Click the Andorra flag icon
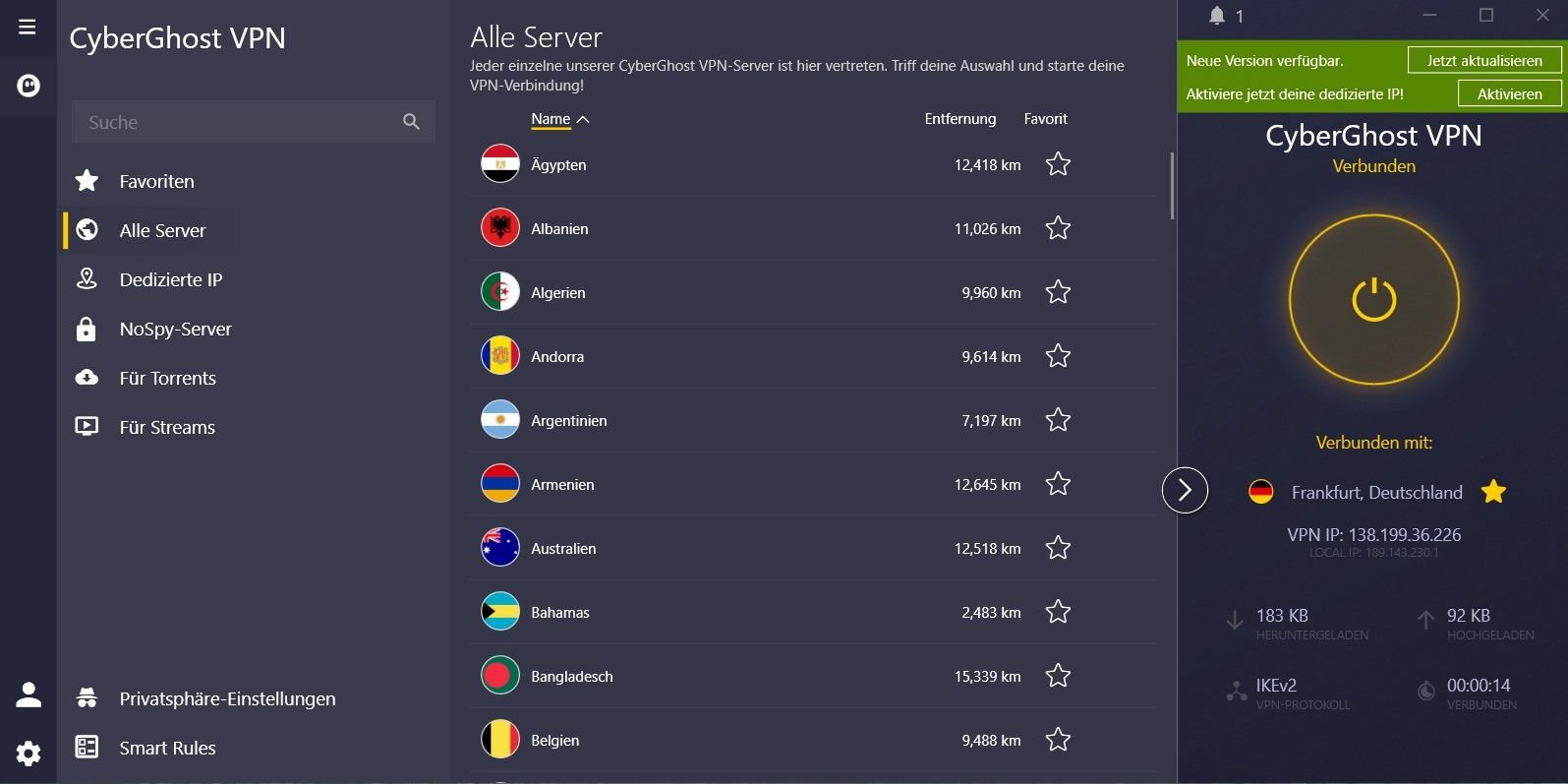The image size is (1568, 784). pyautogui.click(x=500, y=356)
